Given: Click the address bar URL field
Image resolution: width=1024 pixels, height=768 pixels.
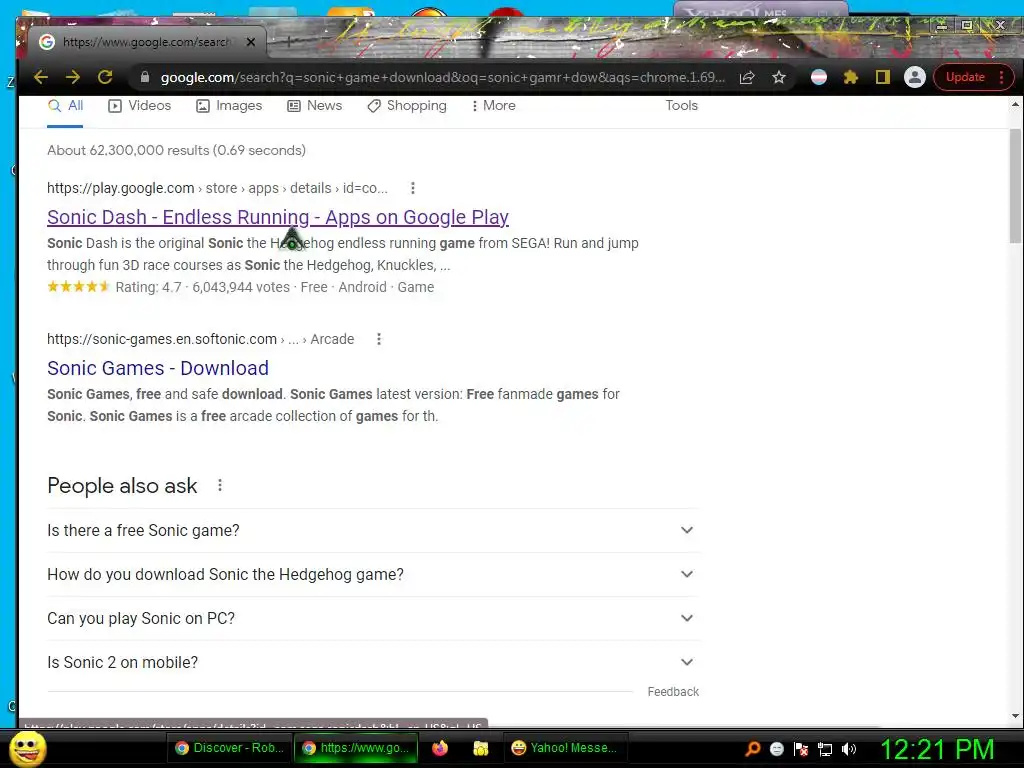Looking at the screenshot, I should (442, 77).
